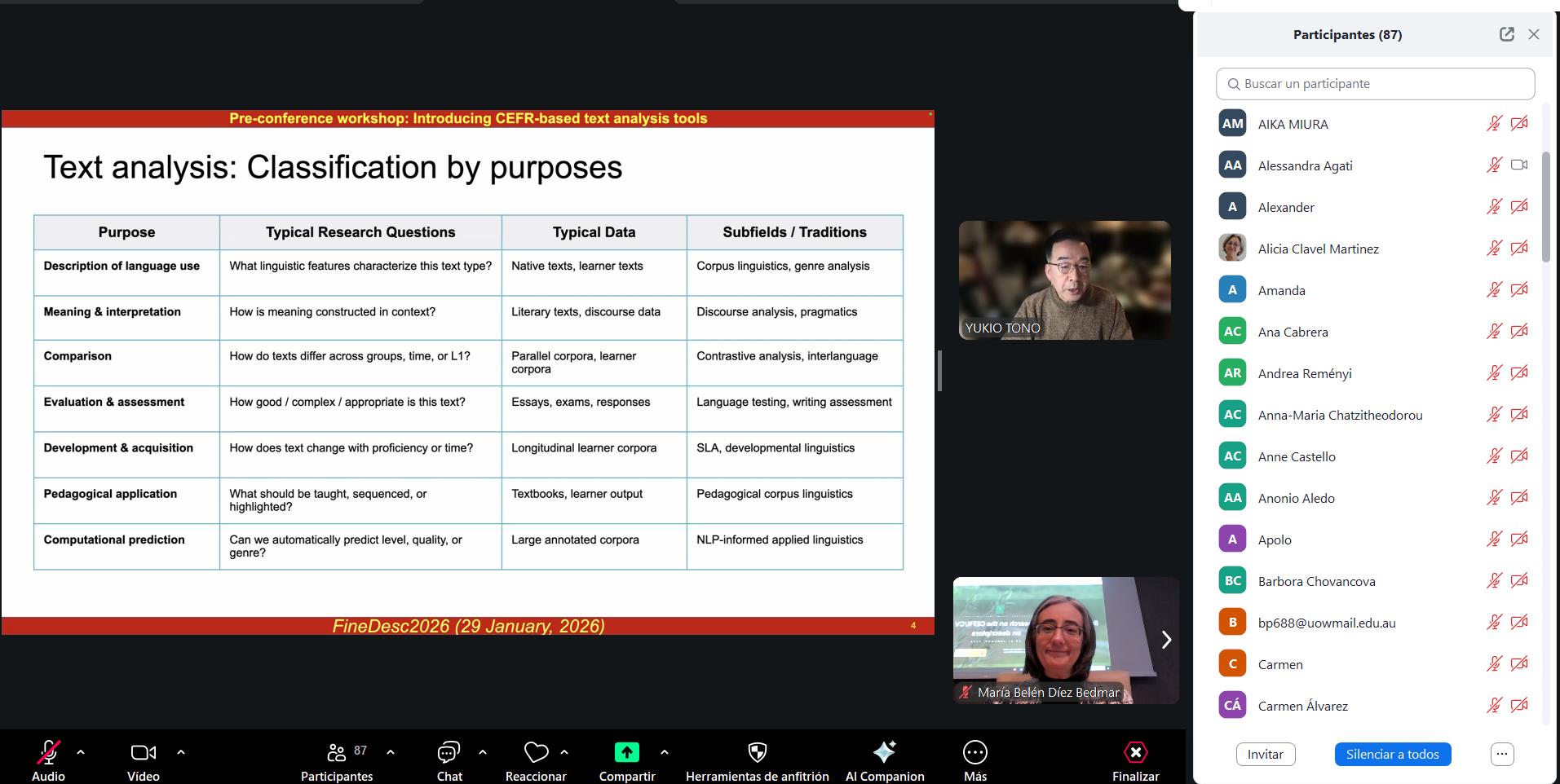Toggle the Vídeo camera button
This screenshot has width=1560, height=784.
tap(144, 752)
